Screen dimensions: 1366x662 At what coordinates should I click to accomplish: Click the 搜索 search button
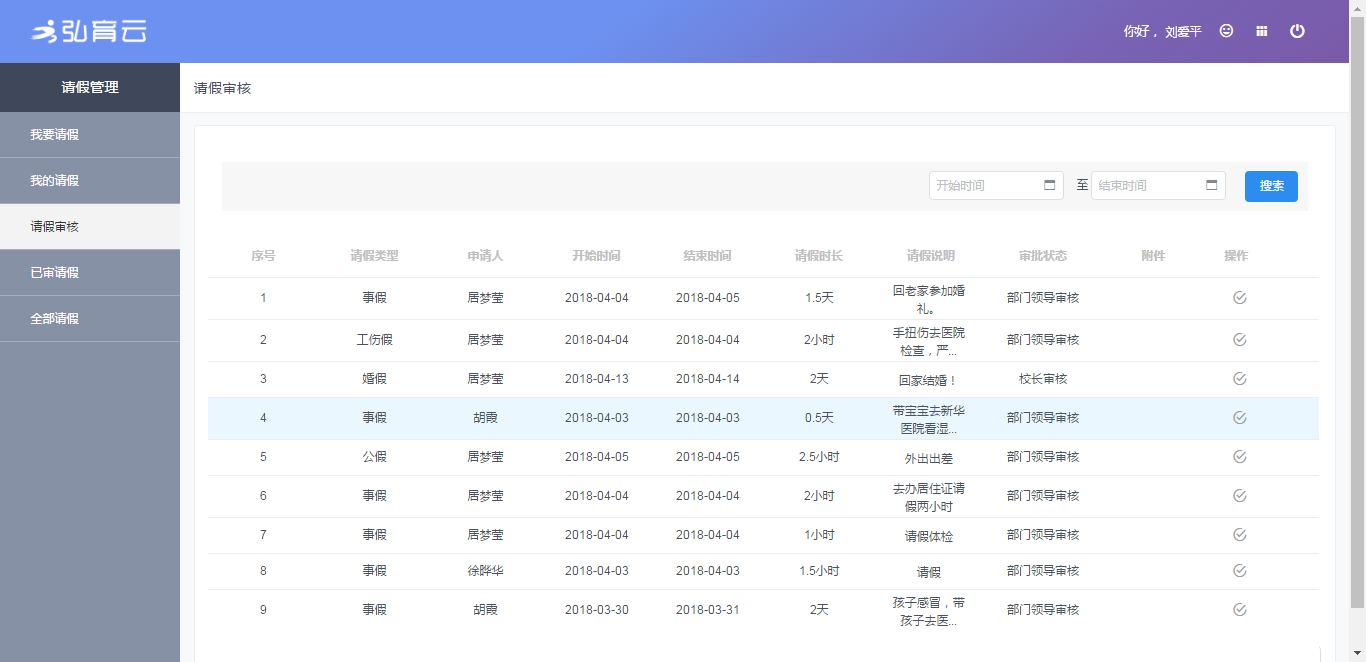pyautogui.click(x=1271, y=186)
